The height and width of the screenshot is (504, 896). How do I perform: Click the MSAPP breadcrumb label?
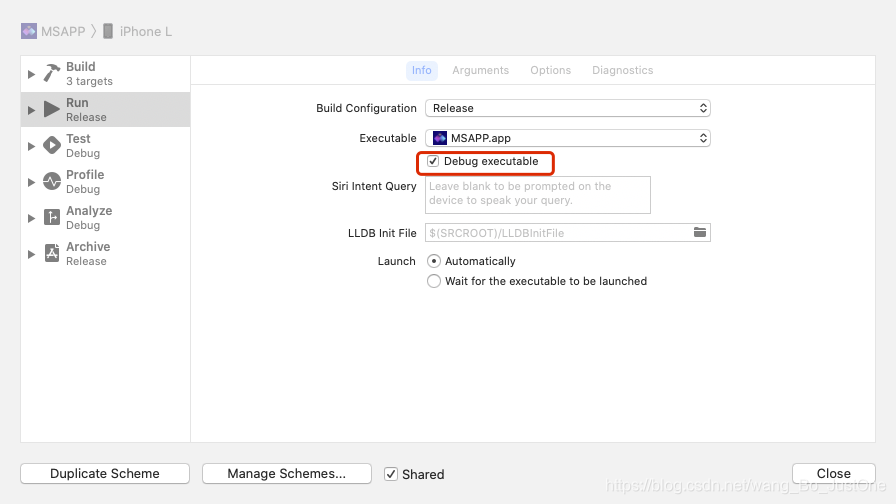click(x=63, y=31)
